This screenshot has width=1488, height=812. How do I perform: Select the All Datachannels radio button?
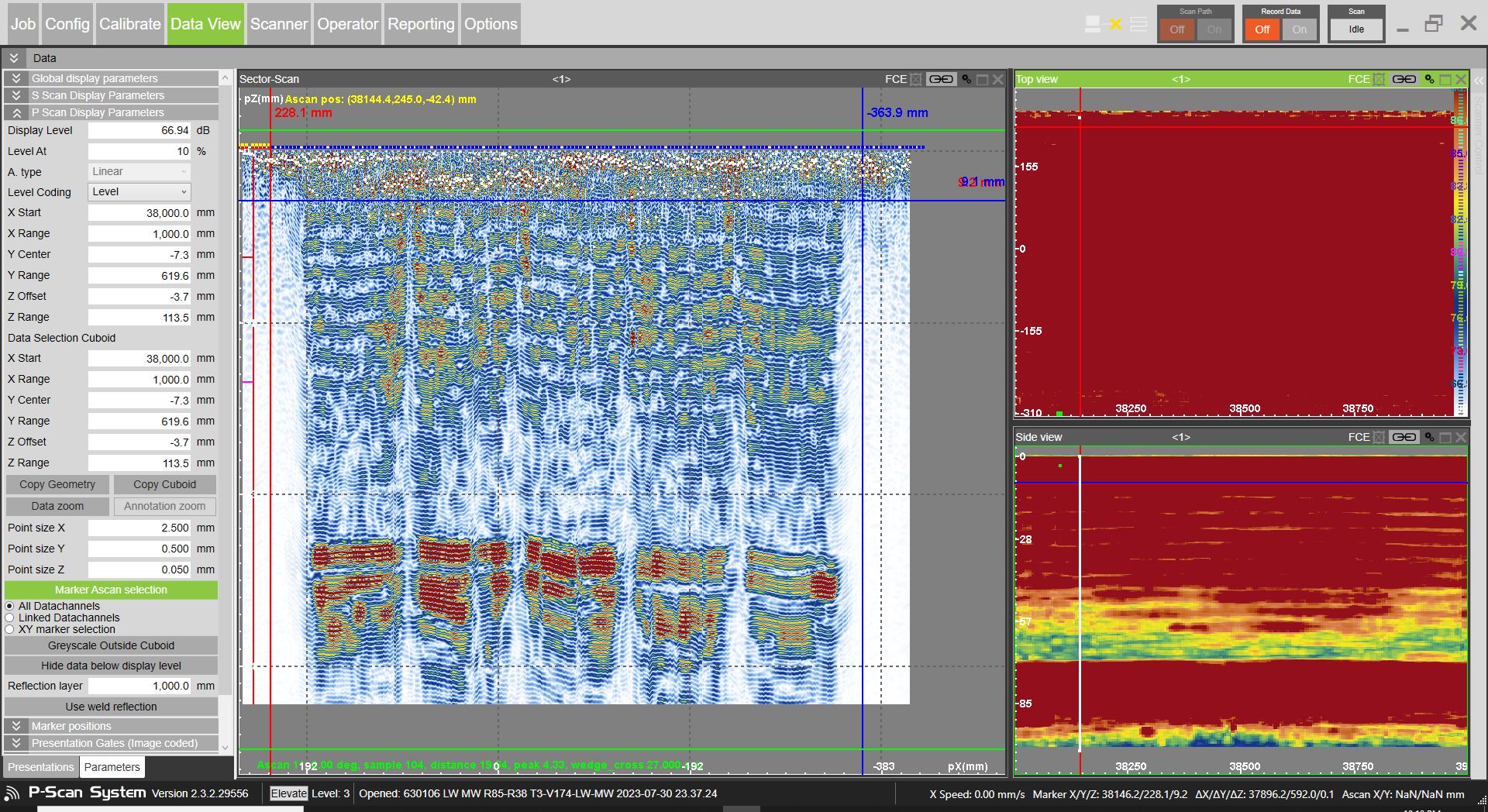10,606
